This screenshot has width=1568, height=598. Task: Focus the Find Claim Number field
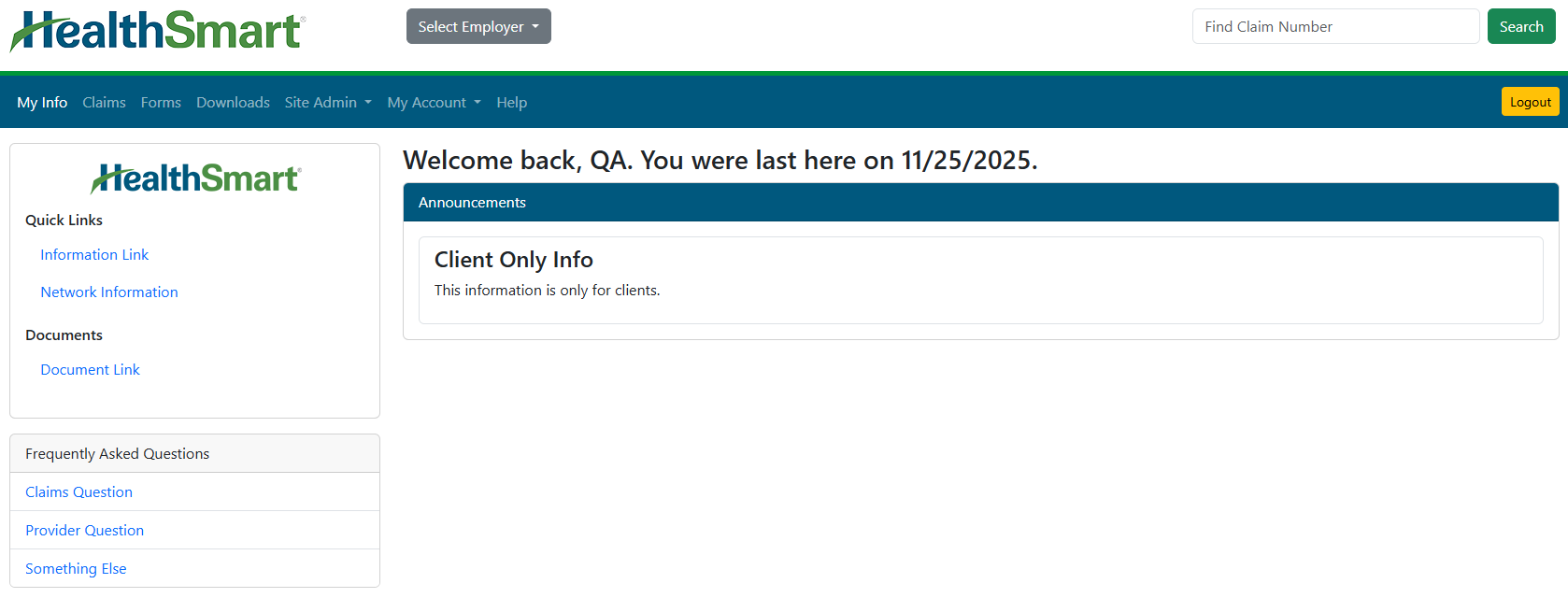pos(1335,27)
